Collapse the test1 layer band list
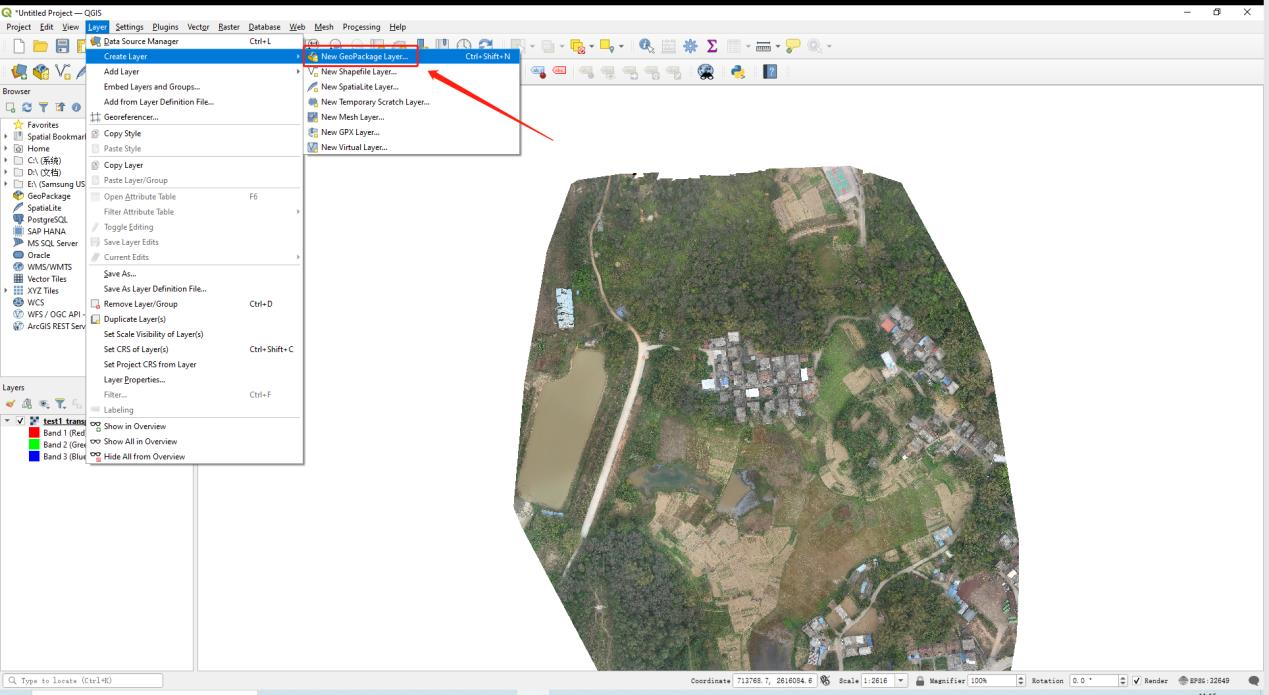The image size is (1269, 695). pyautogui.click(x=8, y=421)
